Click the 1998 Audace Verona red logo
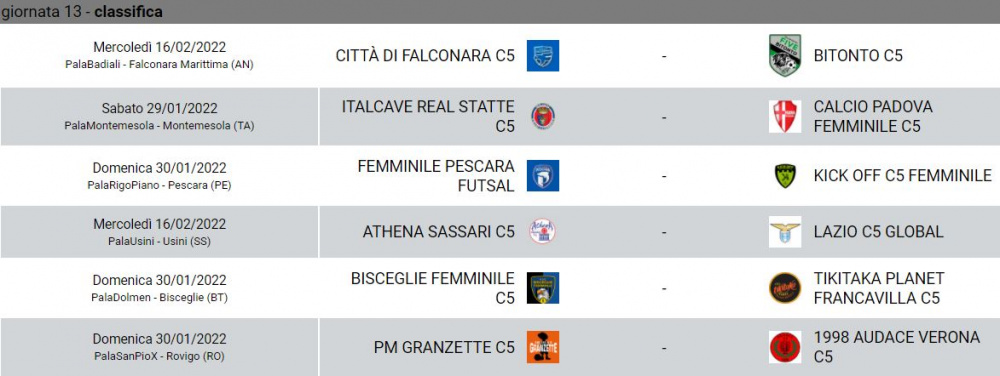 [785, 347]
